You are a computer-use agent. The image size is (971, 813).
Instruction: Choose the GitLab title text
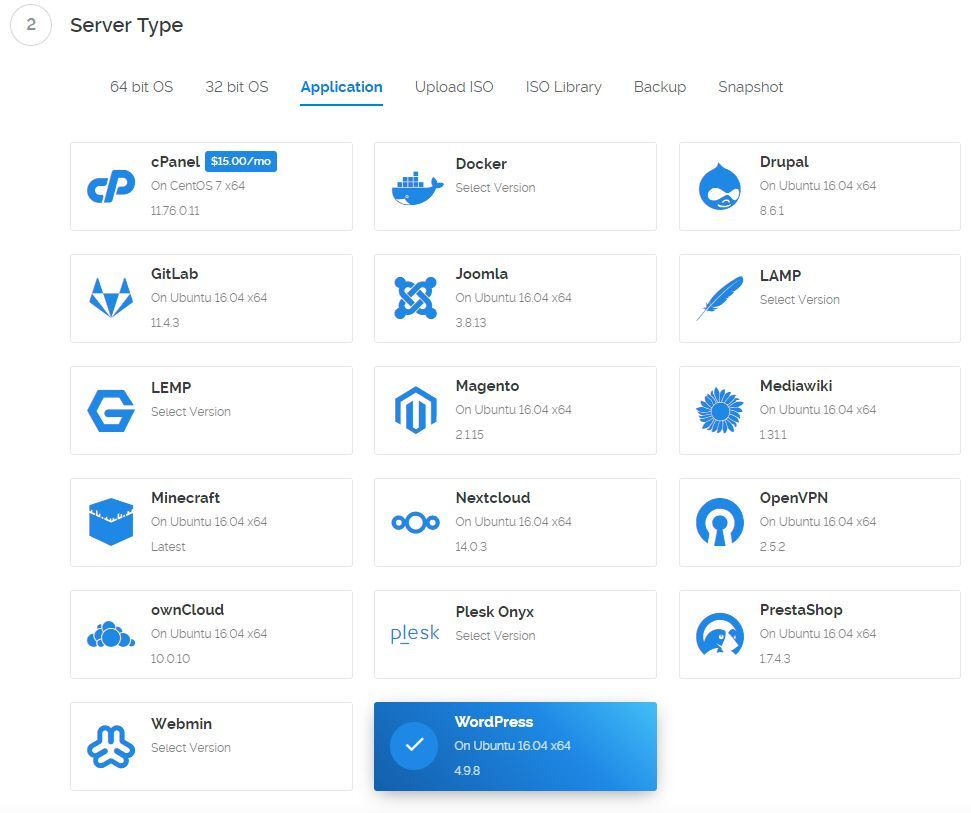click(175, 274)
